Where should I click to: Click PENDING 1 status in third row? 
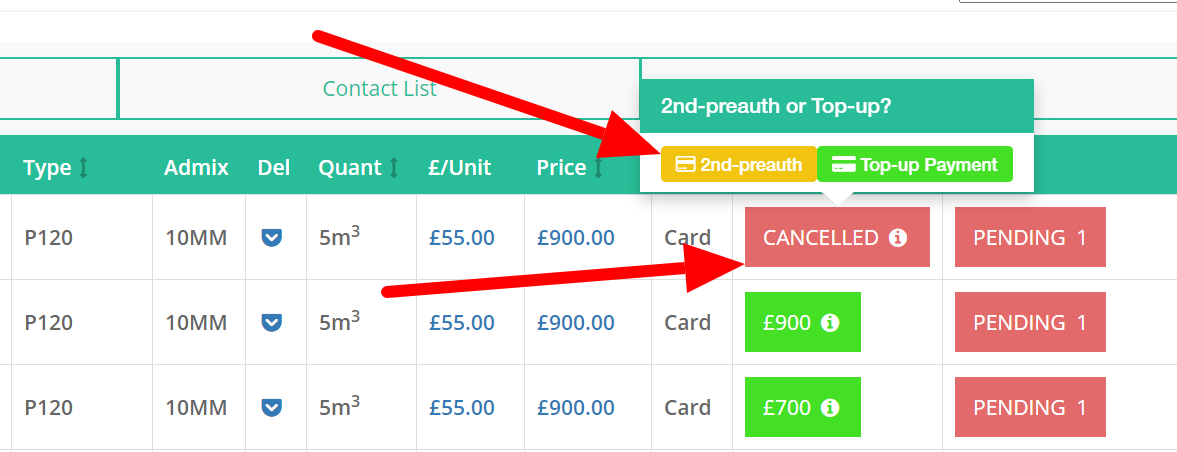coord(1030,408)
